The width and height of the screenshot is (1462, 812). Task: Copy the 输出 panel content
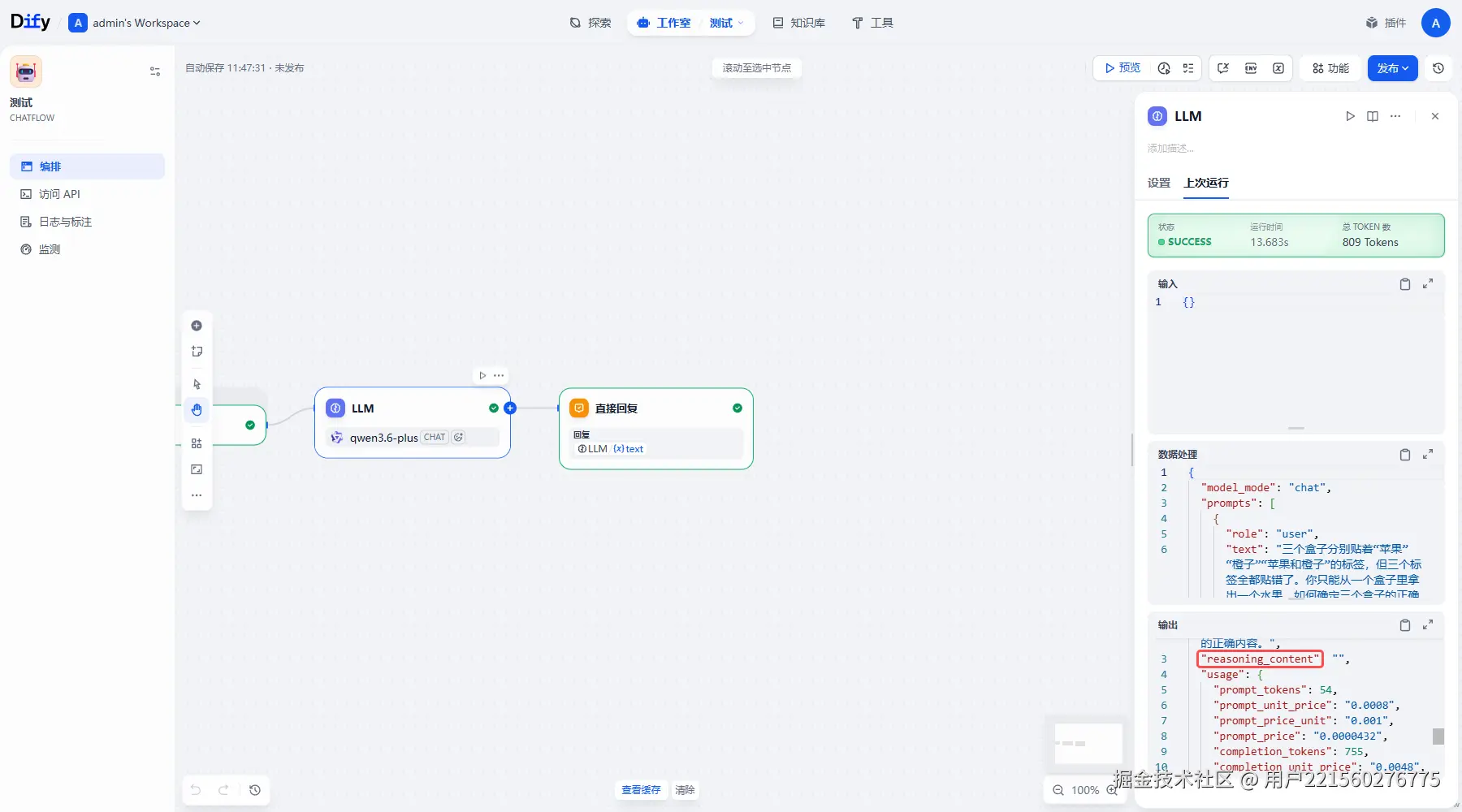[1405, 625]
